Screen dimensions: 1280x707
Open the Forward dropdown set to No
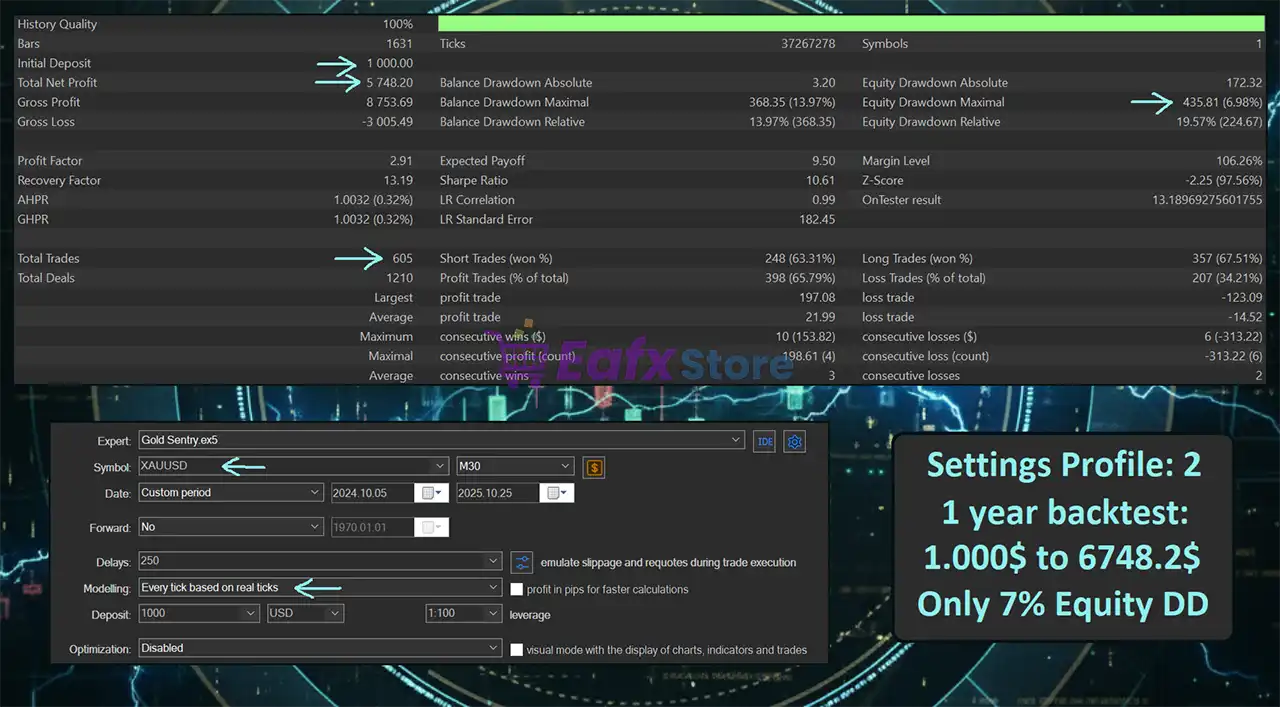[x=315, y=527]
